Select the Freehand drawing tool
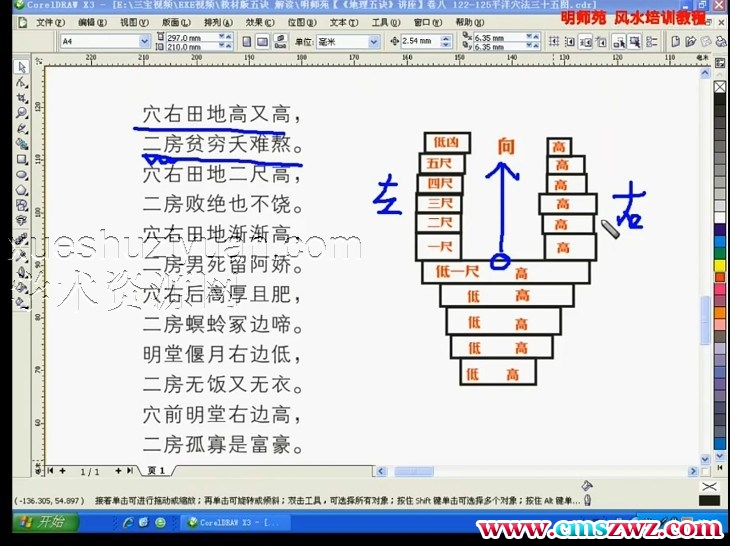 click(x=21, y=128)
